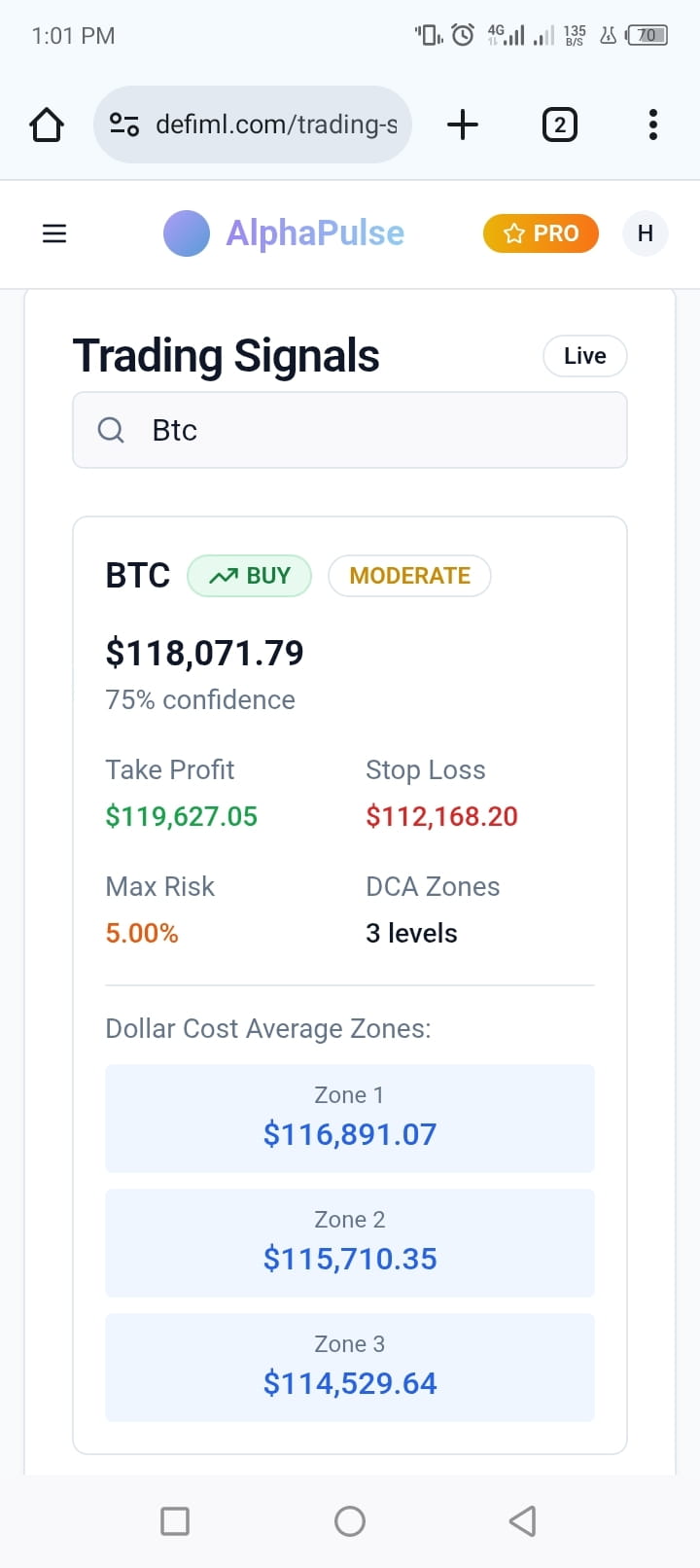Tap the defiml.com address bar URL
The image size is (700, 1568).
click(x=276, y=125)
